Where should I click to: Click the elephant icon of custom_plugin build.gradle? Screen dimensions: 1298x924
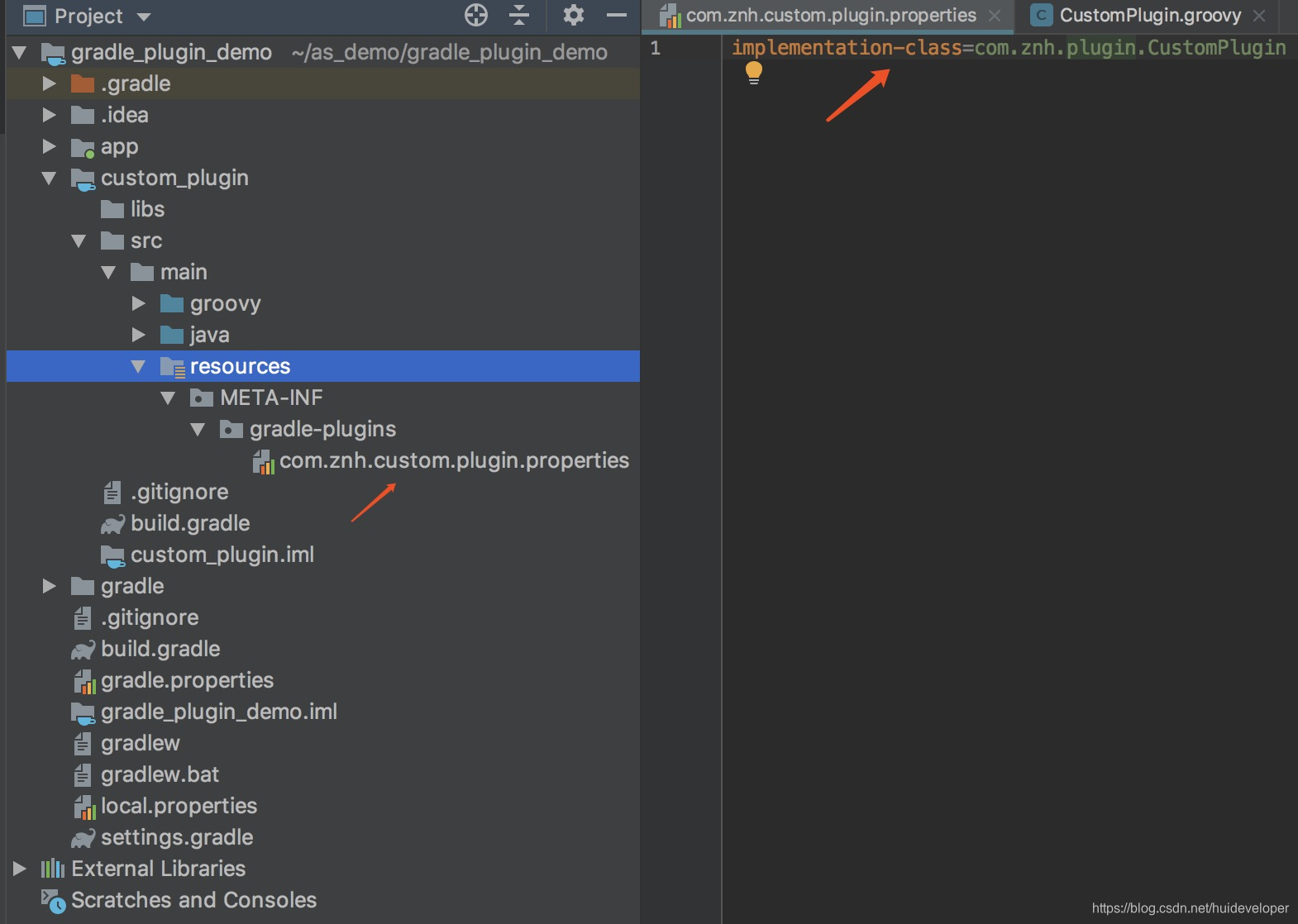[112, 524]
